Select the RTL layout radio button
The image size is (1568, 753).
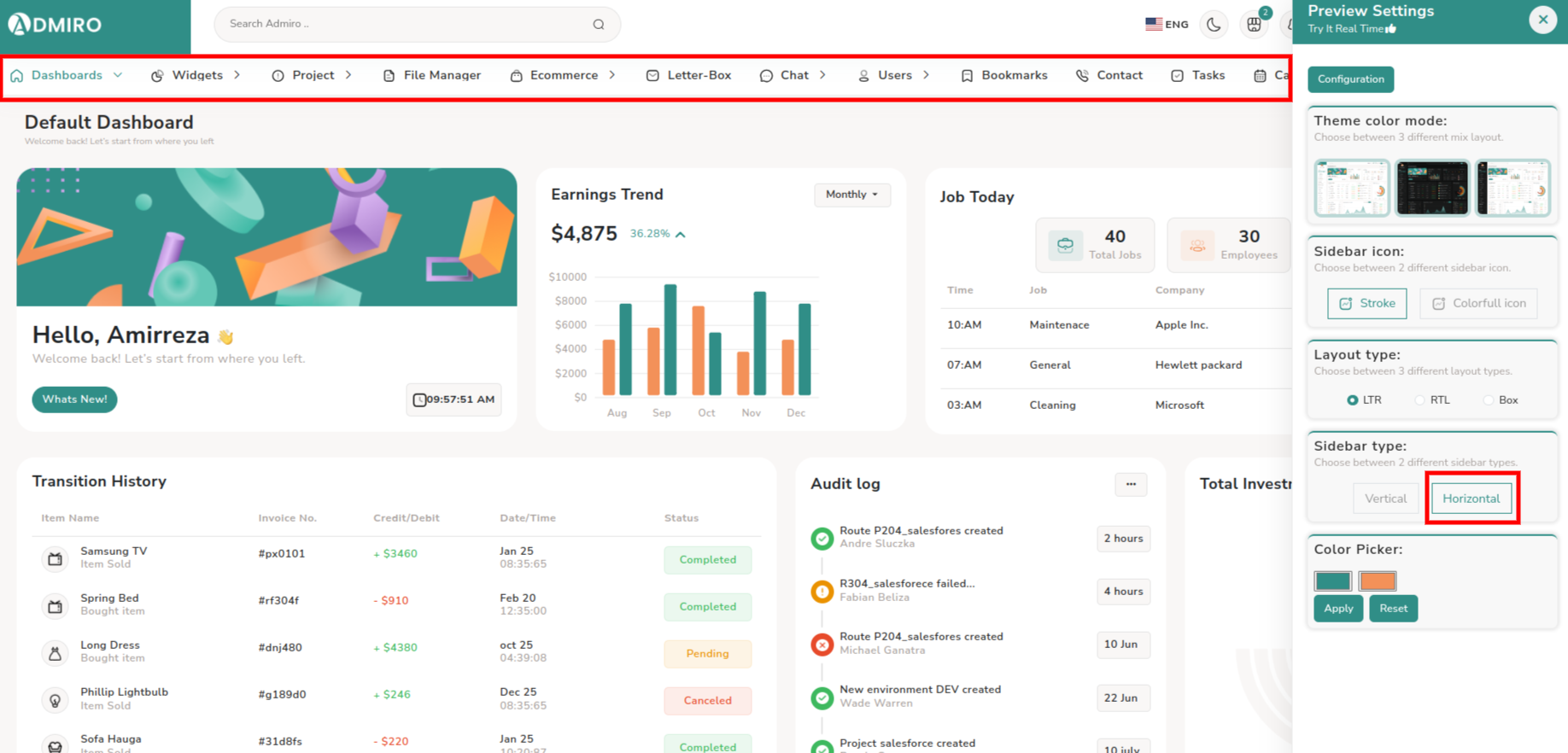(1420, 400)
